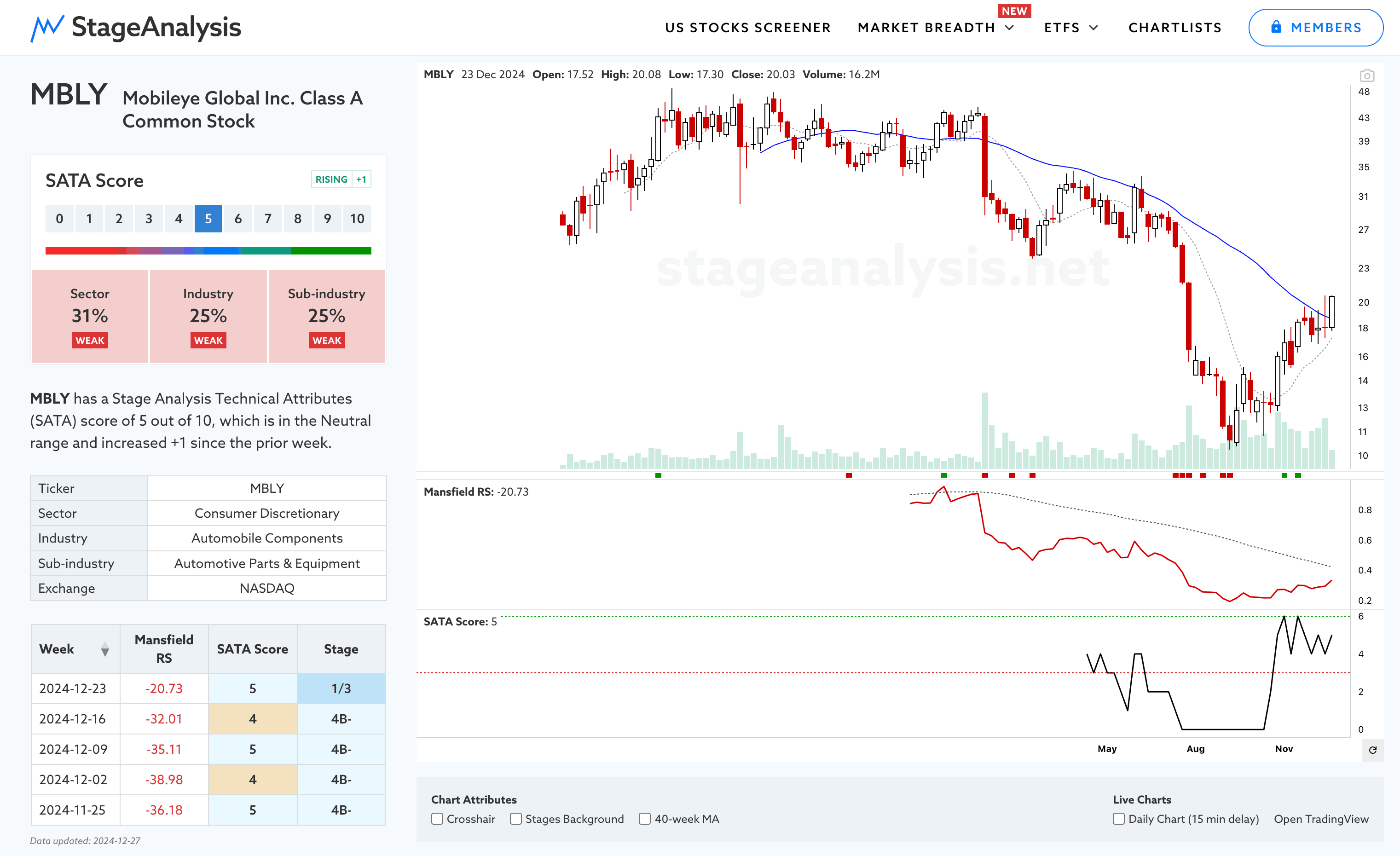Click the camera screenshot icon on chart
Screen dimensions: 1400x856
(x=1367, y=75)
